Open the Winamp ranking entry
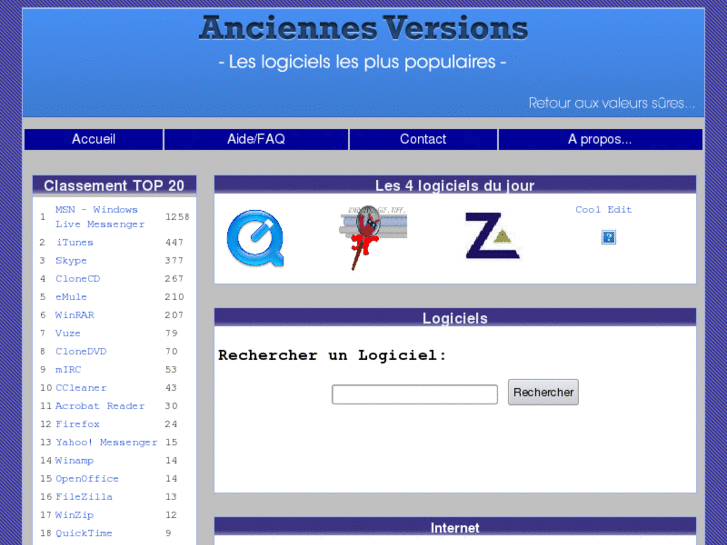 coord(74,461)
